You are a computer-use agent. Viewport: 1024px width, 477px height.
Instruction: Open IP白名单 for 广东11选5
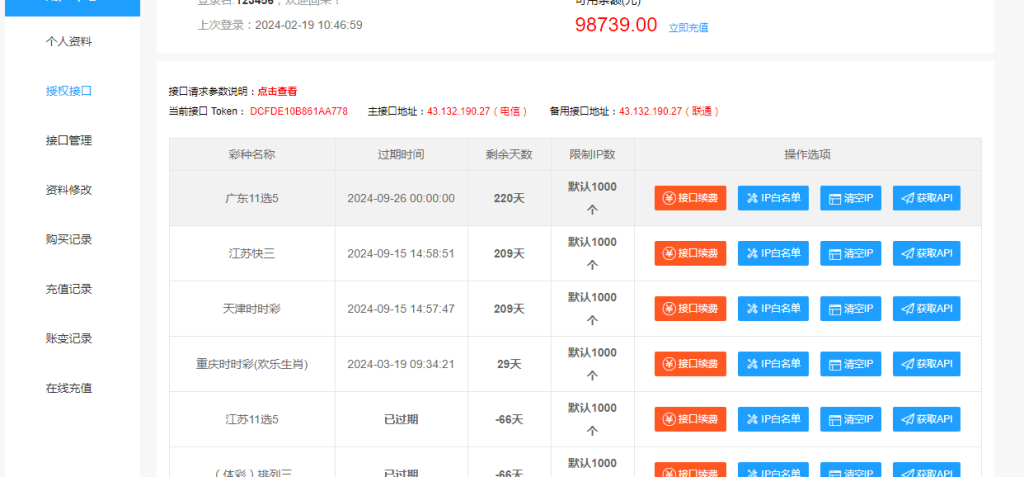coord(773,198)
